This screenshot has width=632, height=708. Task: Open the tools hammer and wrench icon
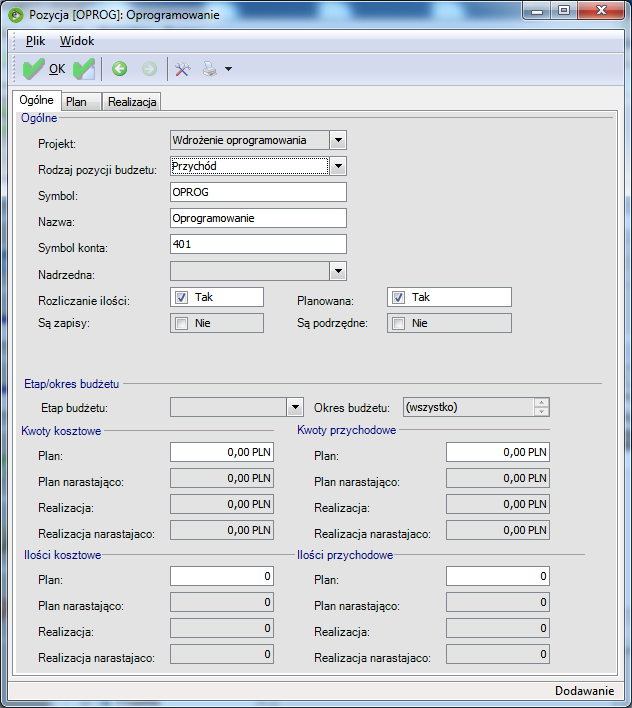(182, 69)
